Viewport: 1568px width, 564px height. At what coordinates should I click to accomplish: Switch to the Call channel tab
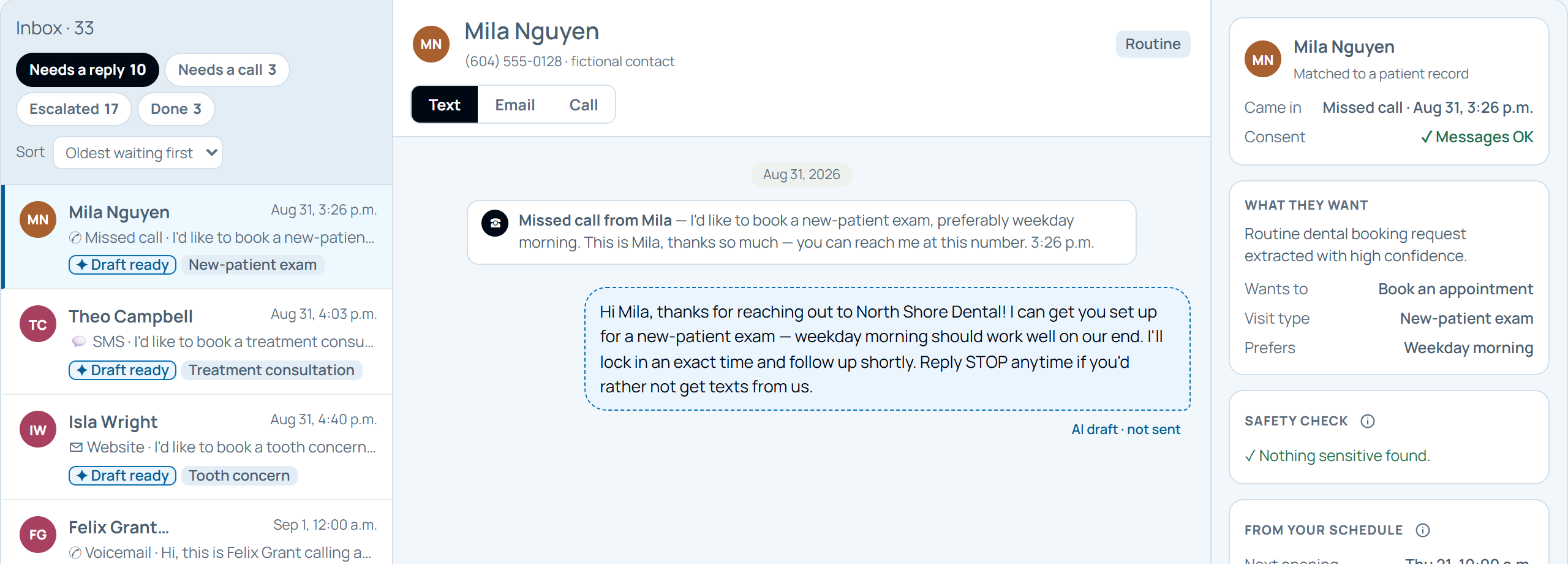tap(584, 105)
